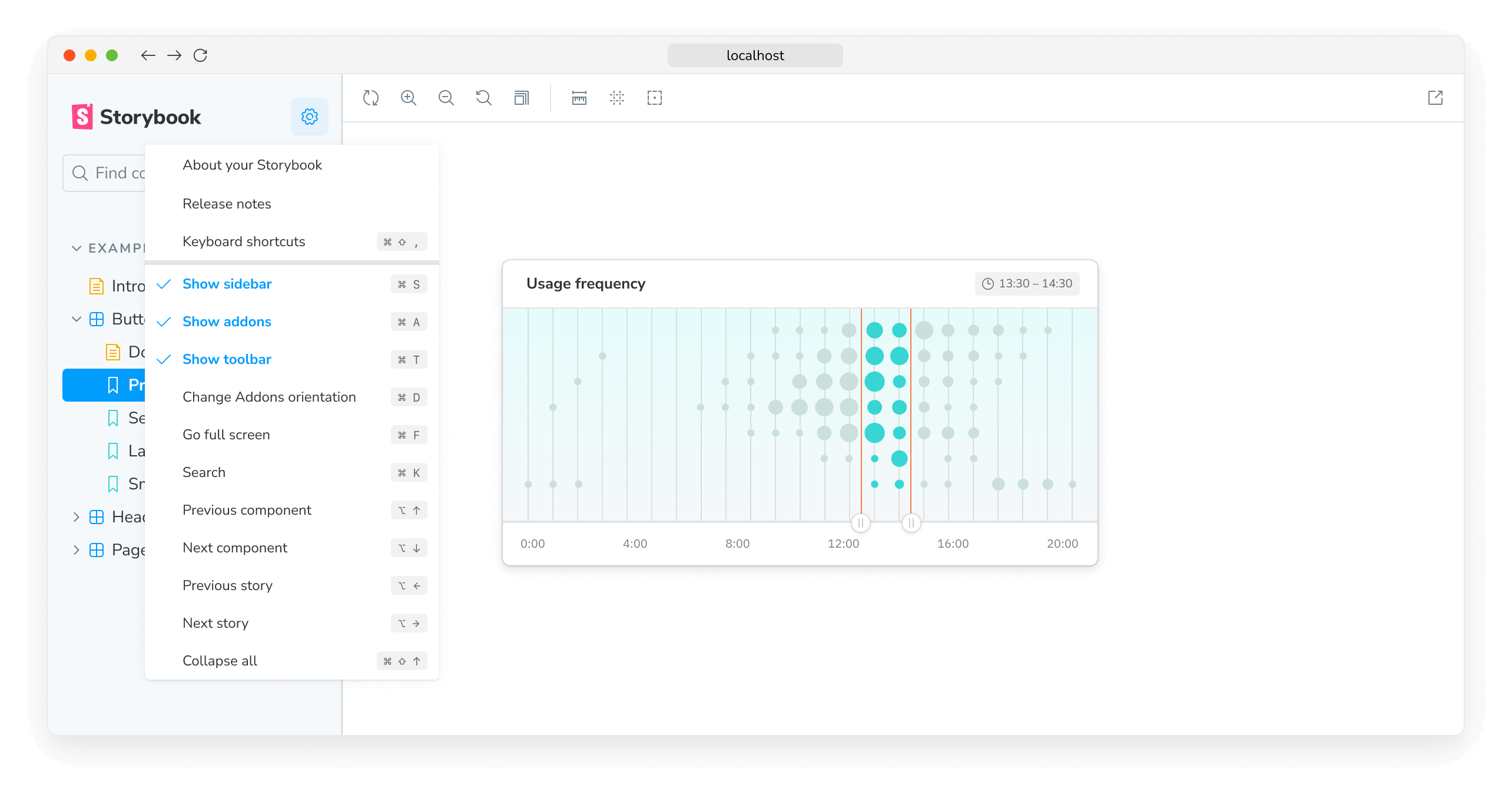Click the zoom in magnifier icon
This screenshot has width=1512, height=795.
409,98
